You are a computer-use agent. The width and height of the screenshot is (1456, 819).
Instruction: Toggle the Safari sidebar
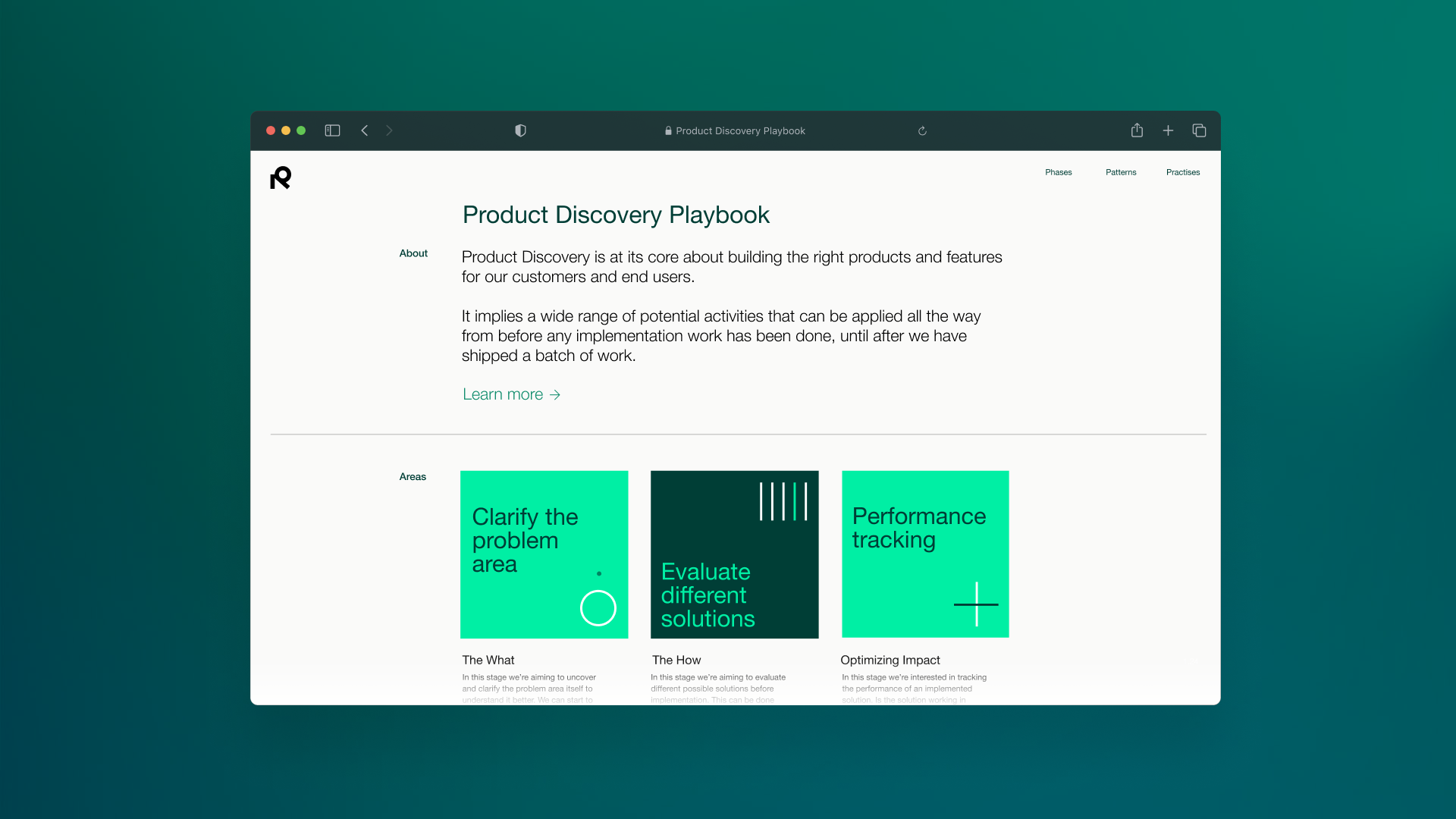[332, 130]
